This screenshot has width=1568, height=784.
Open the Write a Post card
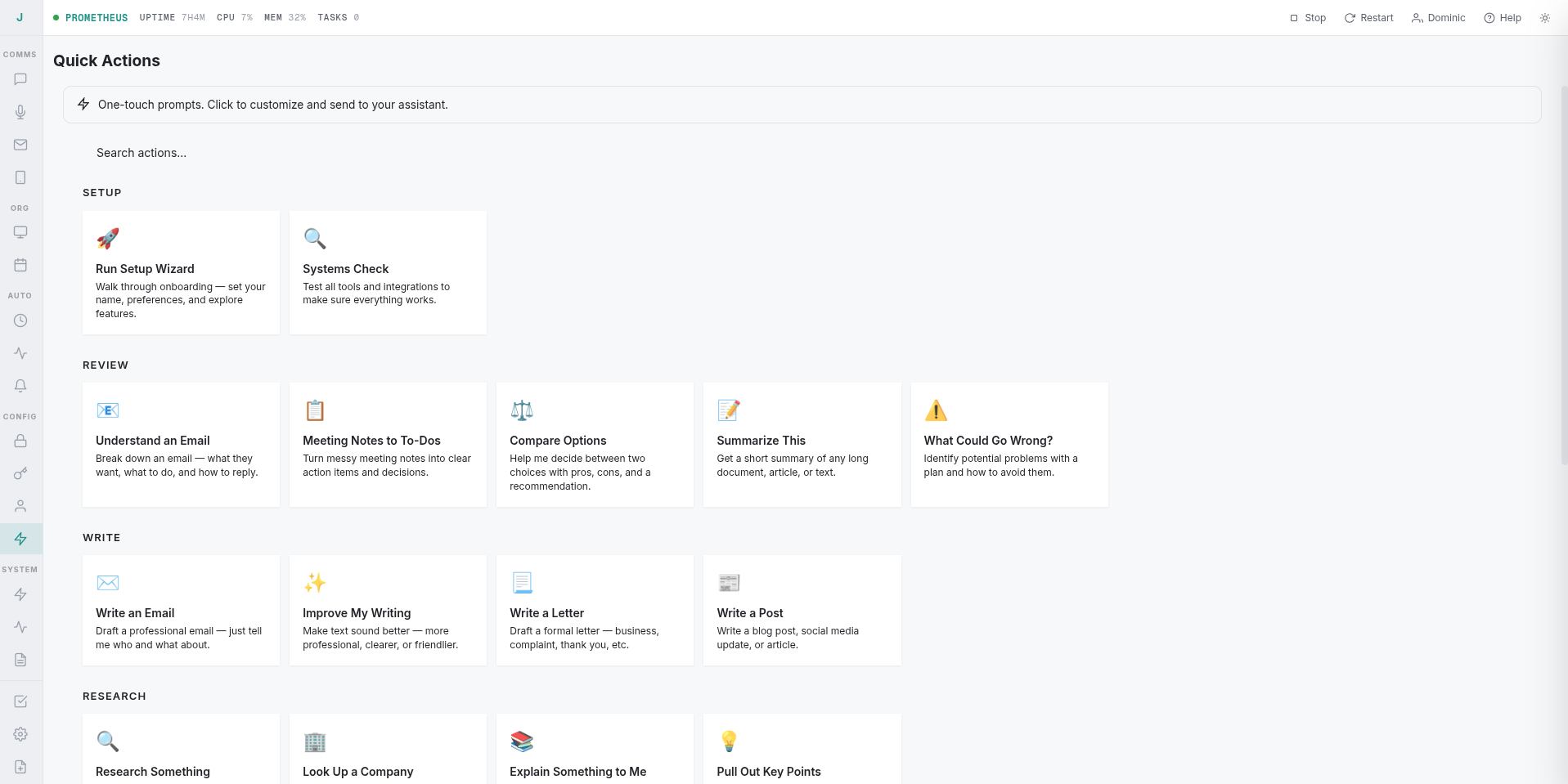point(802,610)
